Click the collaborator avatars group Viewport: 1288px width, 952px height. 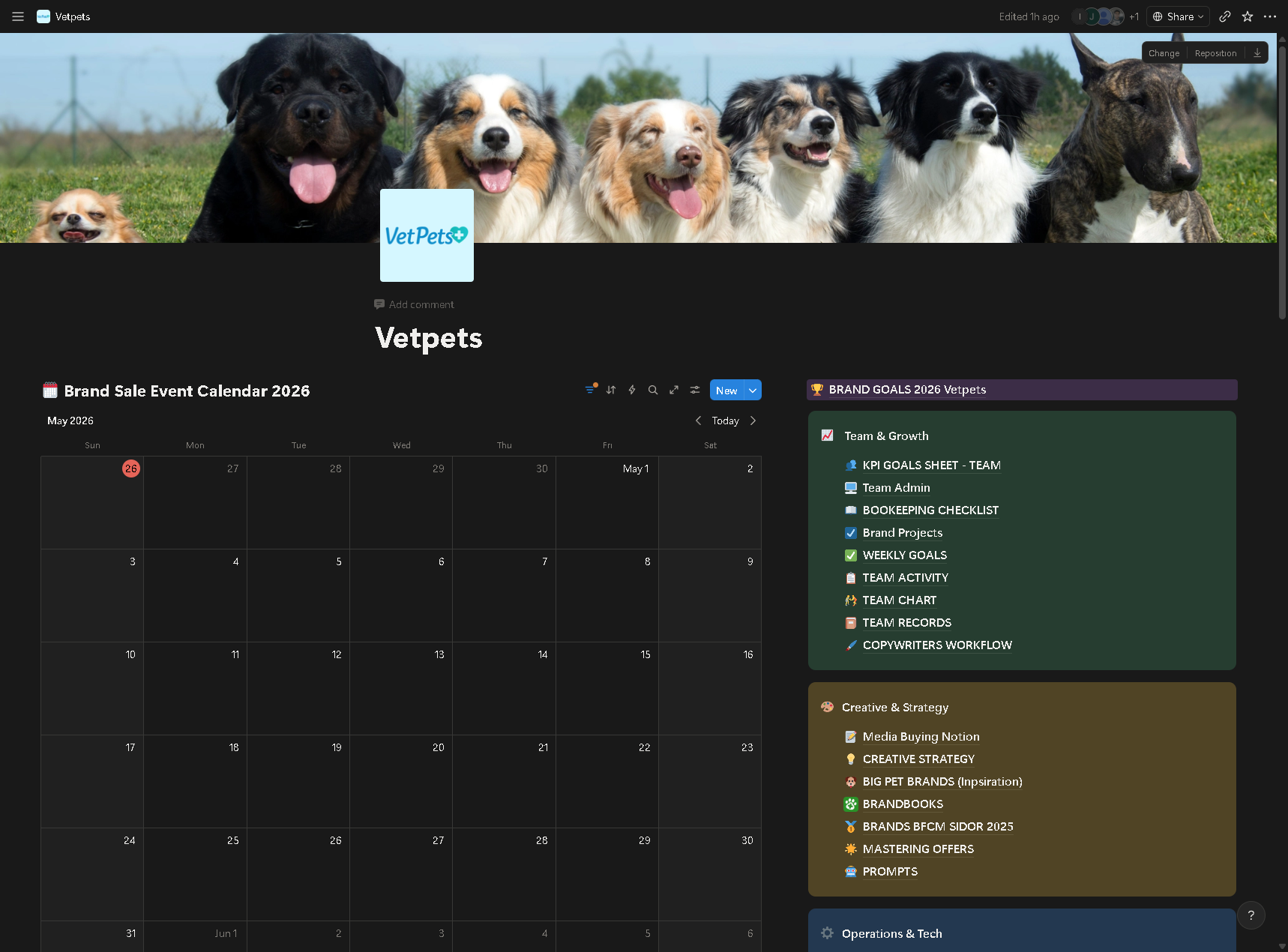coord(1099,16)
